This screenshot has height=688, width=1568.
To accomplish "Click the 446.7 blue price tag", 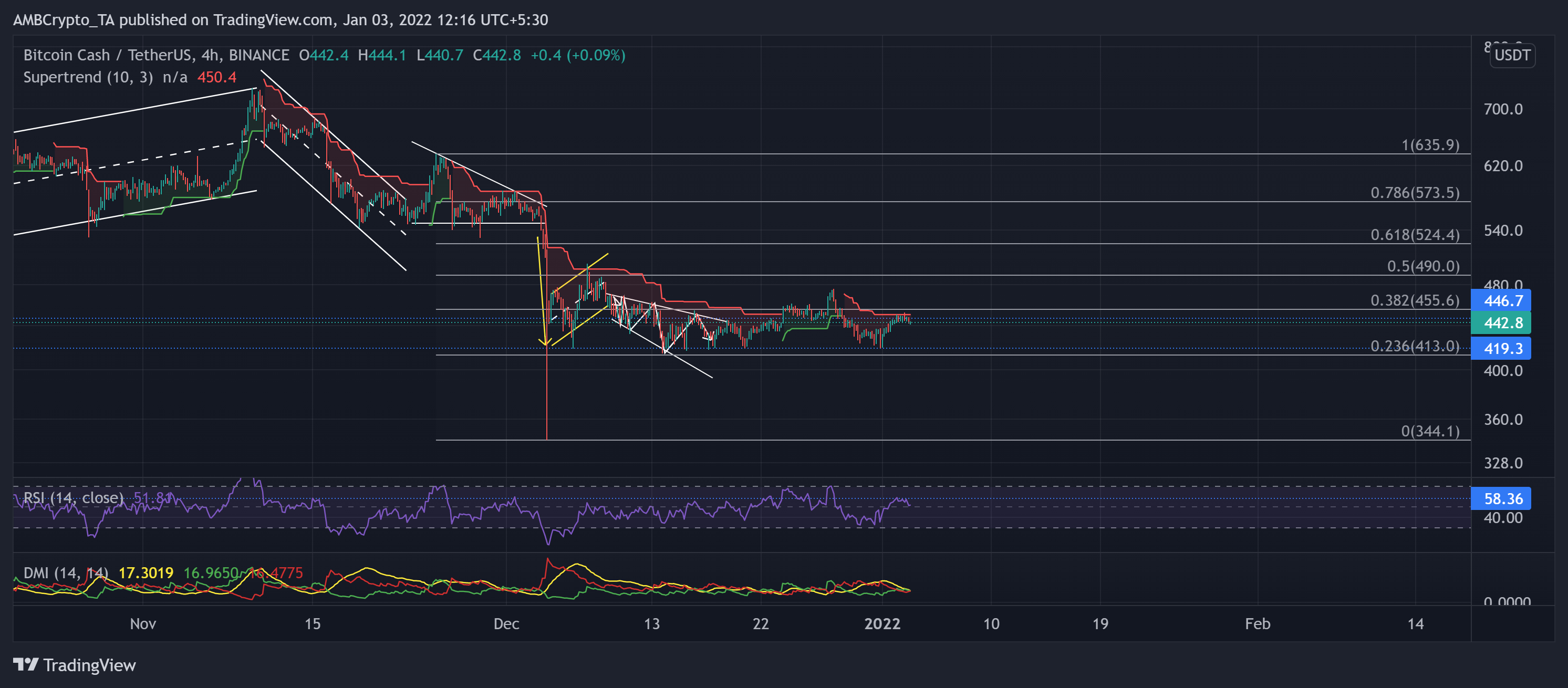I will coord(1500,300).
